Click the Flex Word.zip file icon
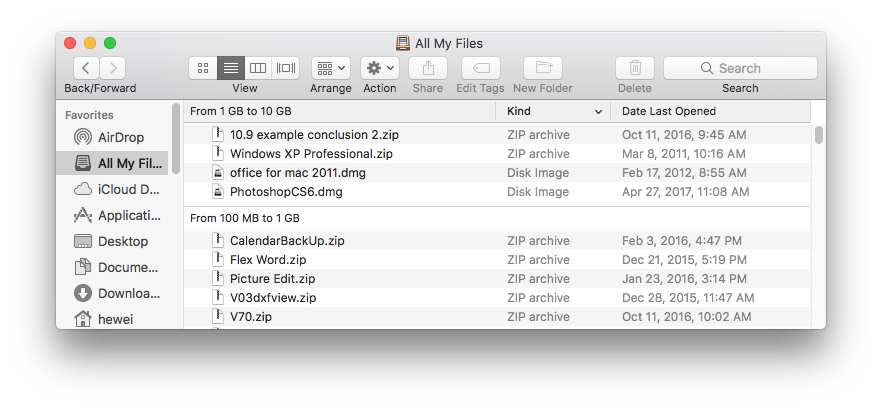This screenshot has width=882, height=409. (218, 260)
